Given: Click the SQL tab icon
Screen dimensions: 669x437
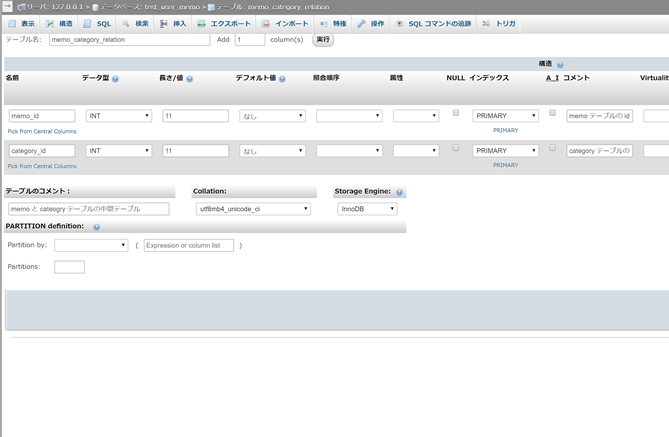Looking at the screenshot, I should pyautogui.click(x=87, y=24).
